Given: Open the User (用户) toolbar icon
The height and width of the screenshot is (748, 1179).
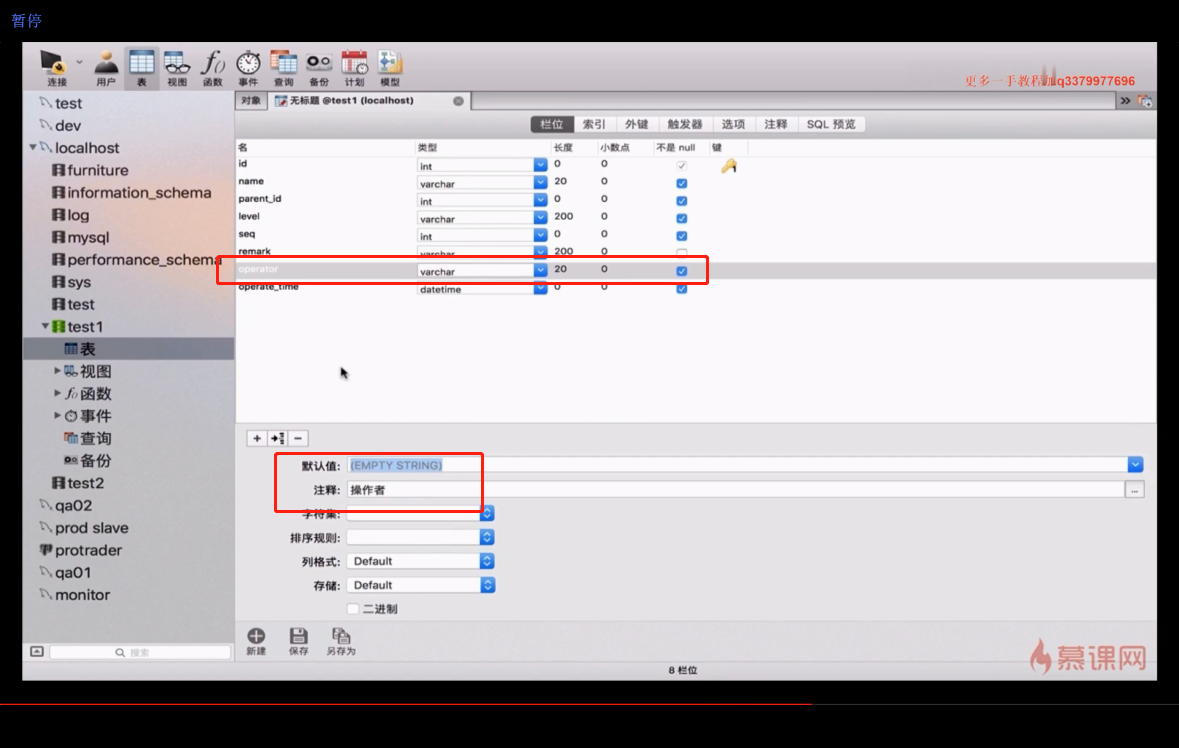Looking at the screenshot, I should click(x=106, y=68).
